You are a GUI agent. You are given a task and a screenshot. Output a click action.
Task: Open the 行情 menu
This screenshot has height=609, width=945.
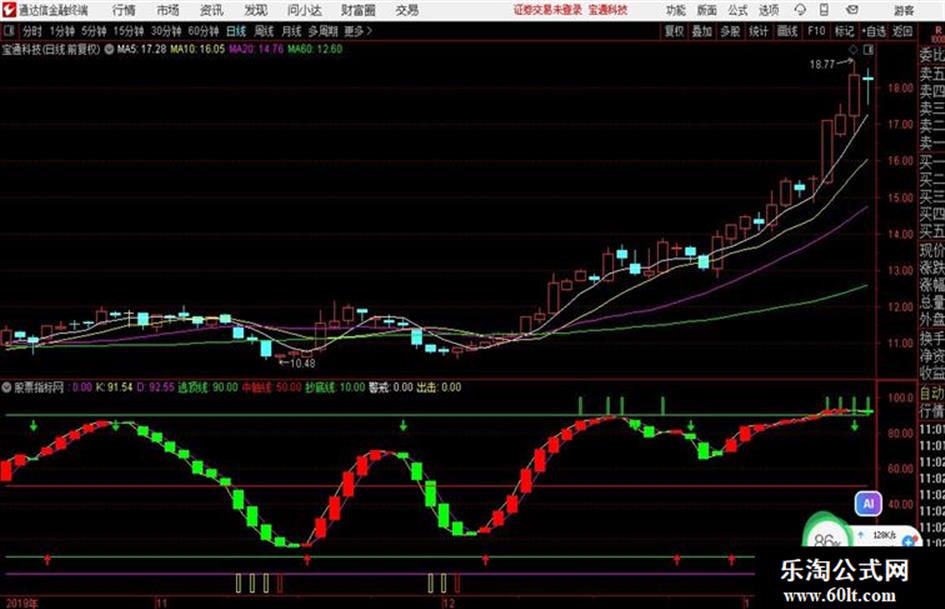coord(124,10)
